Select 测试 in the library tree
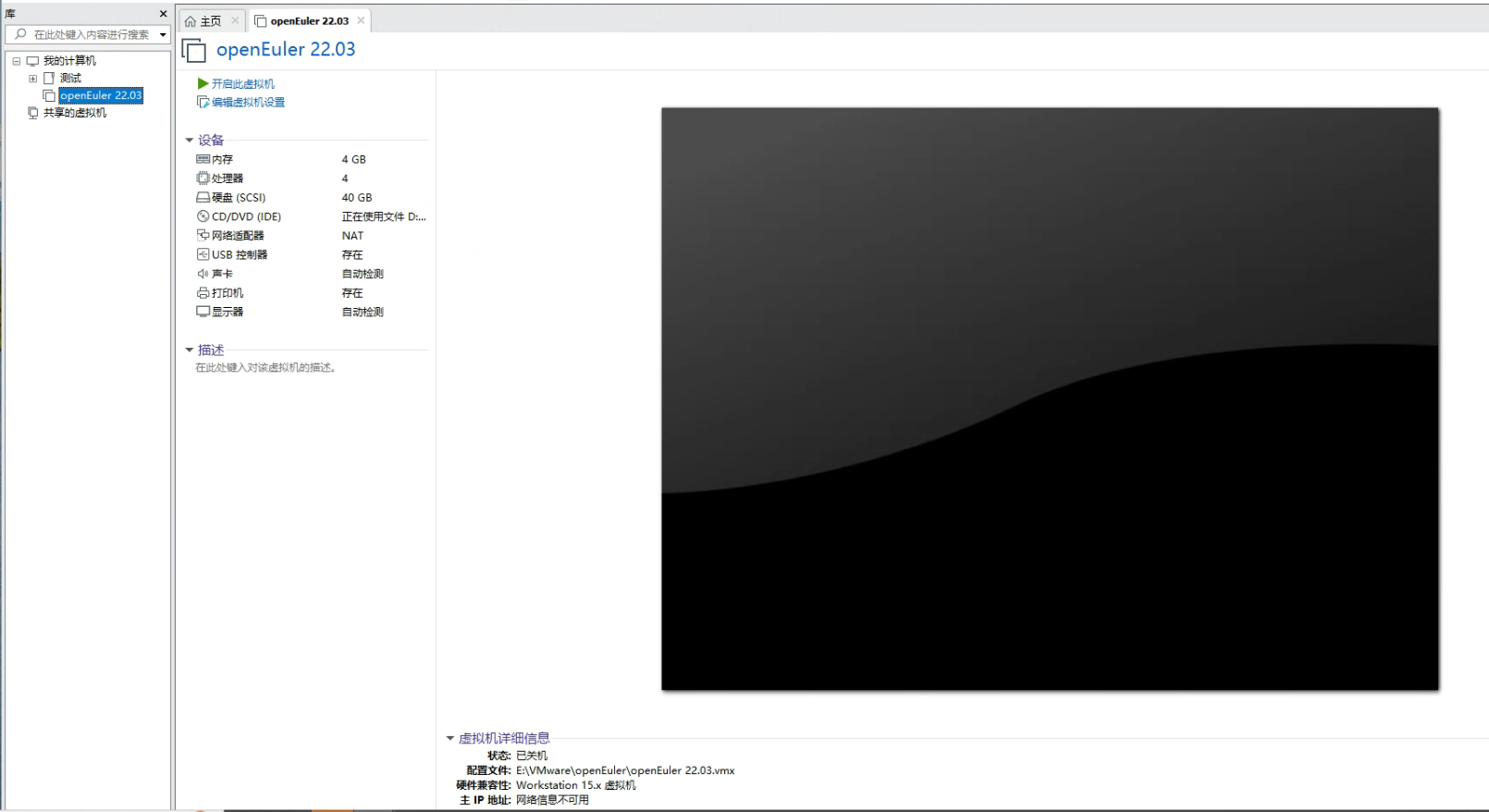Viewport: 1489px width, 812px height. click(x=71, y=78)
